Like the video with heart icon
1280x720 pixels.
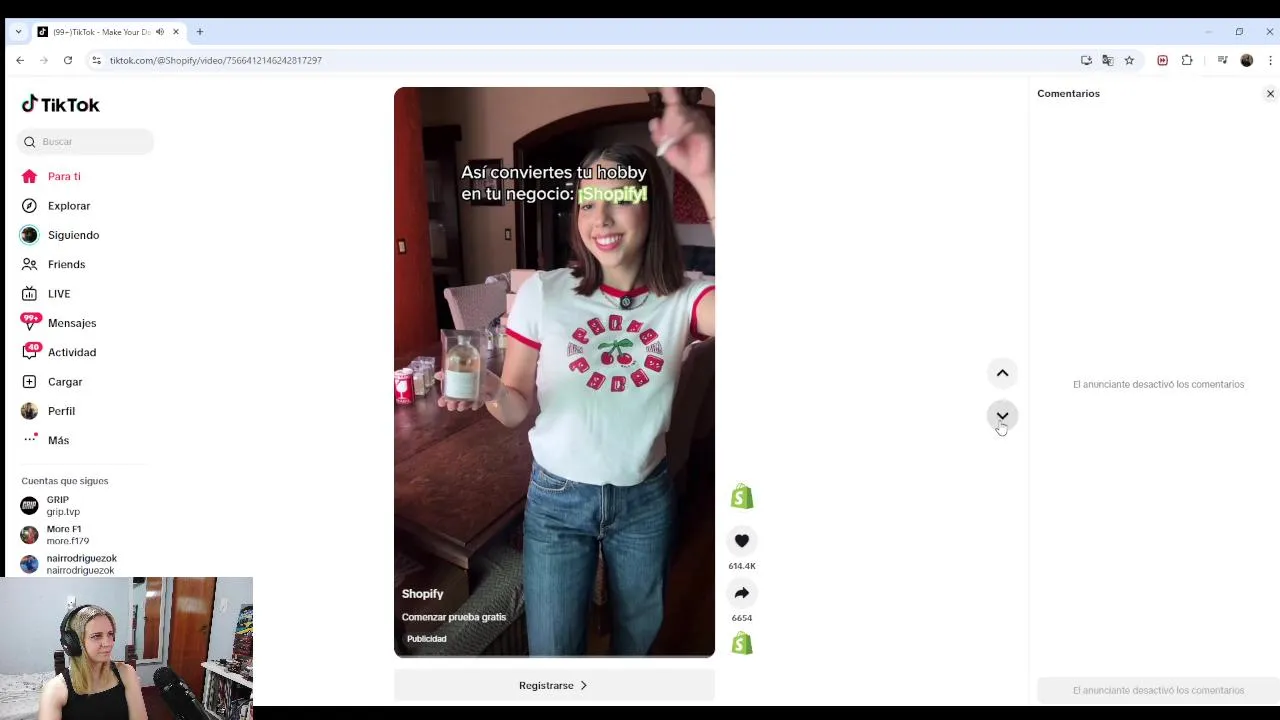coord(742,541)
